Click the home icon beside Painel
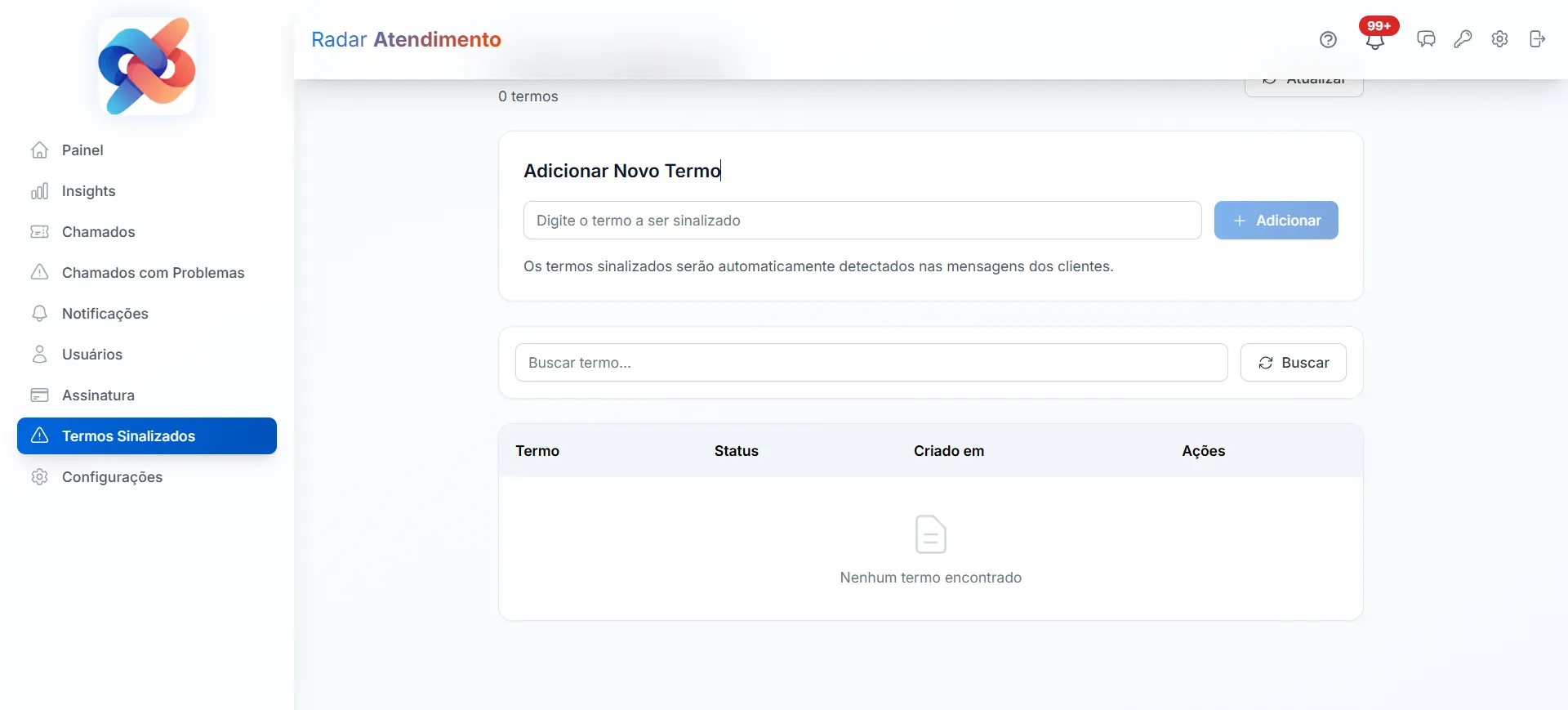 coord(39,150)
